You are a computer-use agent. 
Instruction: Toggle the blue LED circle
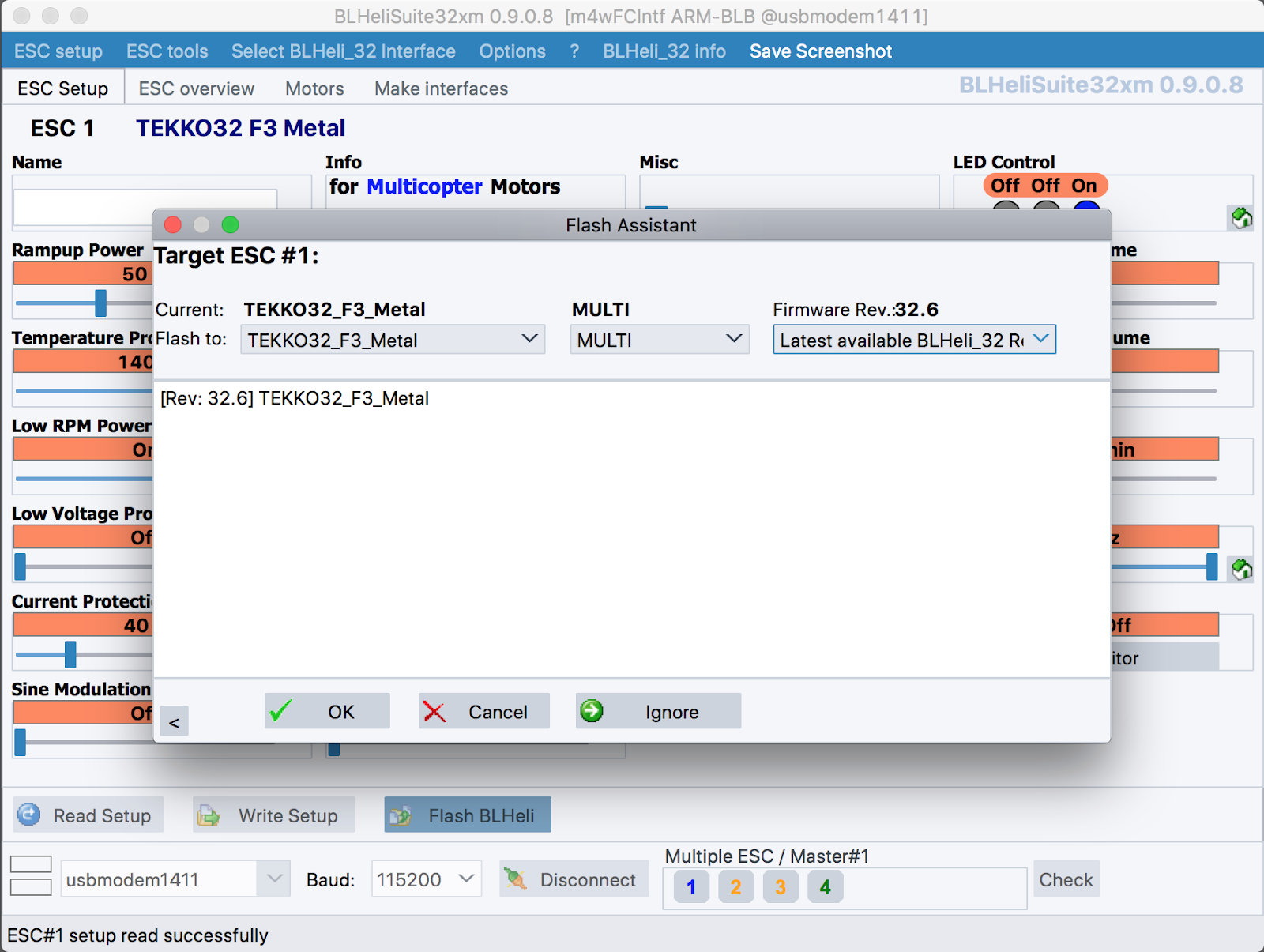pyautogui.click(x=1087, y=206)
